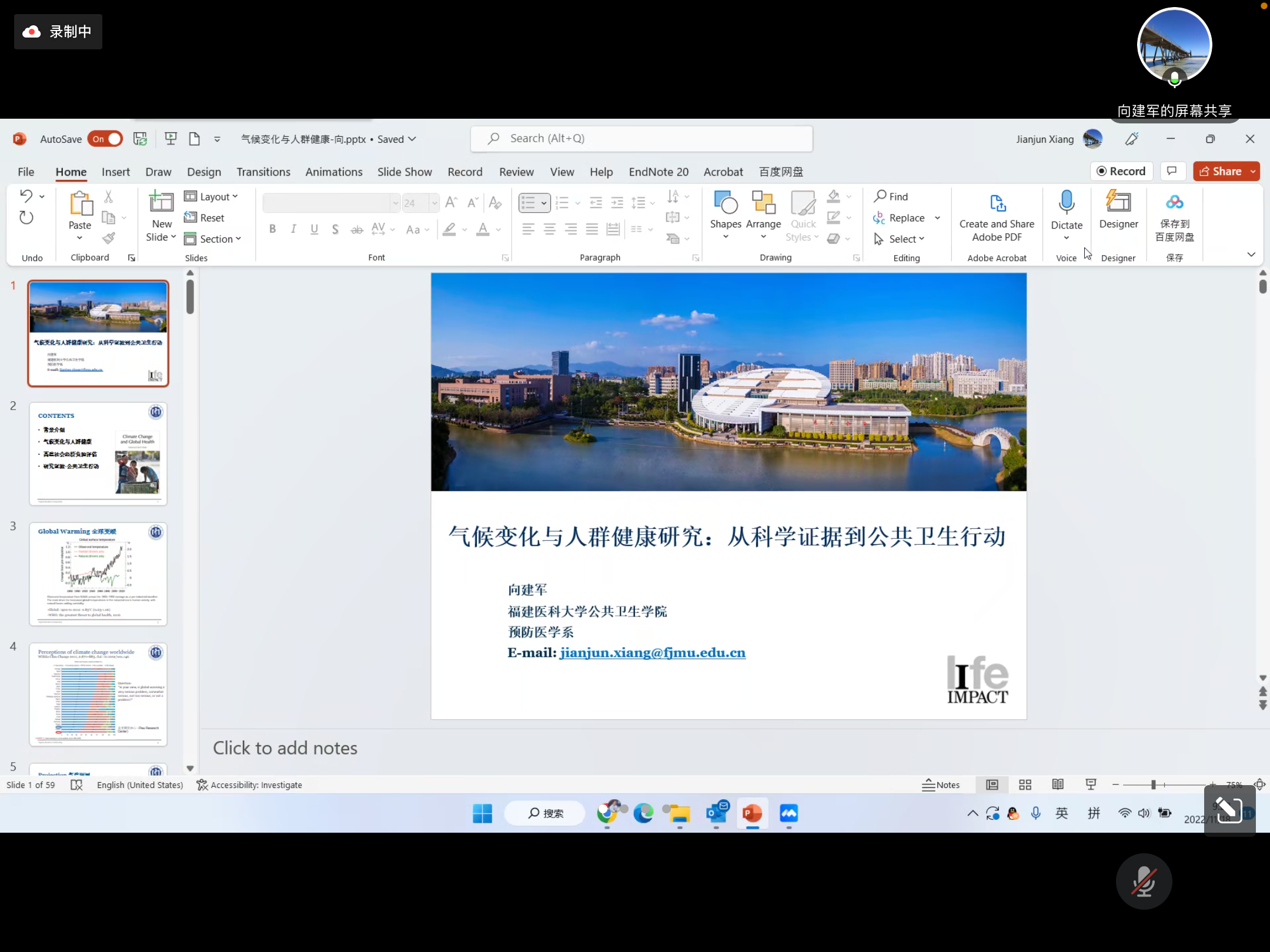Screen dimensions: 1270x952
Task: Open the Designer pane icon
Action: click(1118, 203)
